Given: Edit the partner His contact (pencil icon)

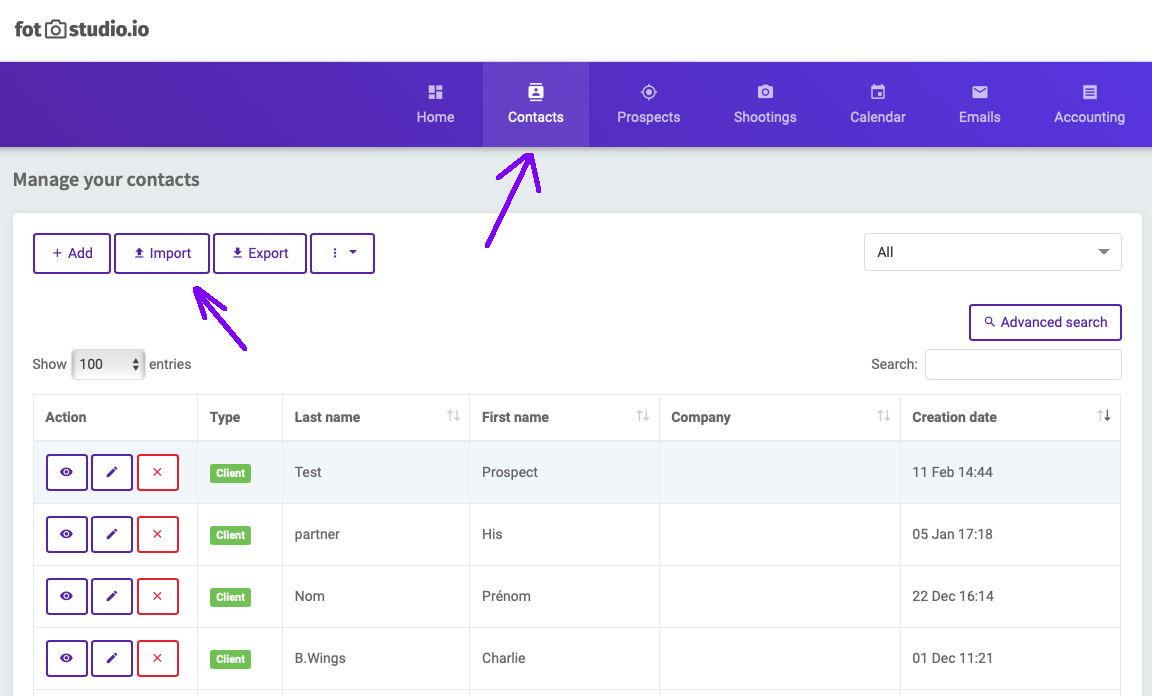Looking at the screenshot, I should 112,534.
